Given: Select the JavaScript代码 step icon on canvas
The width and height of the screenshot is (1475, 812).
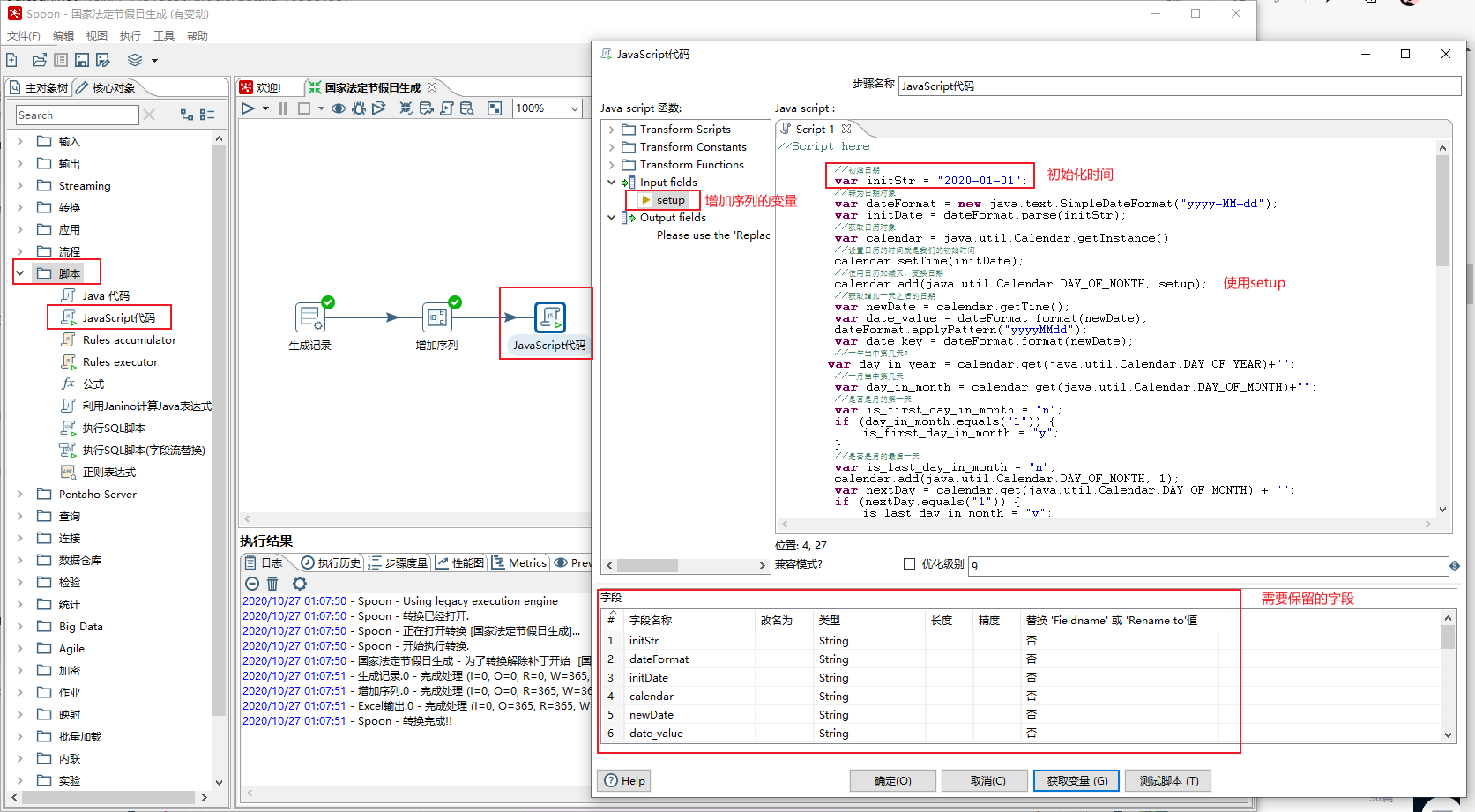Looking at the screenshot, I should pyautogui.click(x=550, y=317).
